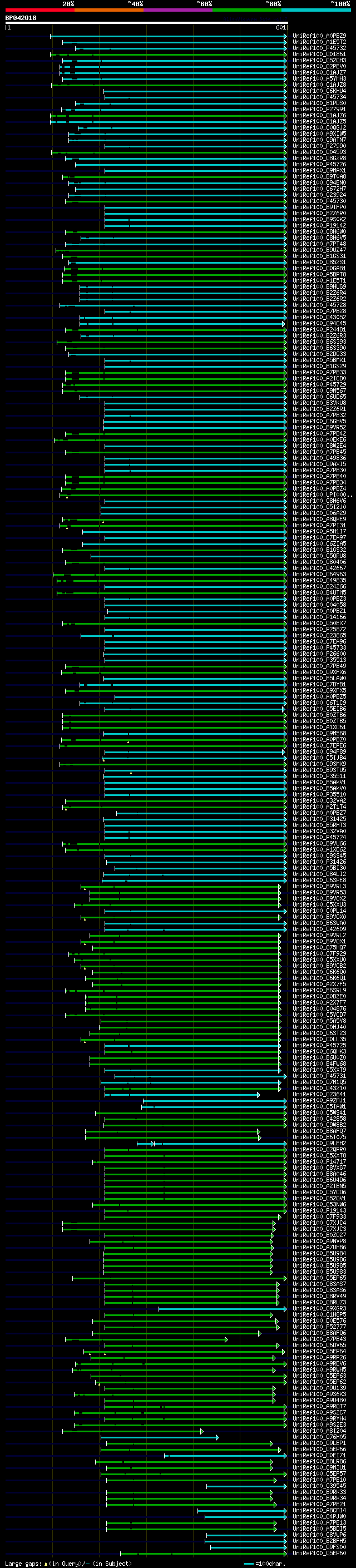Click the green ~80% identity legend bar

247,11
